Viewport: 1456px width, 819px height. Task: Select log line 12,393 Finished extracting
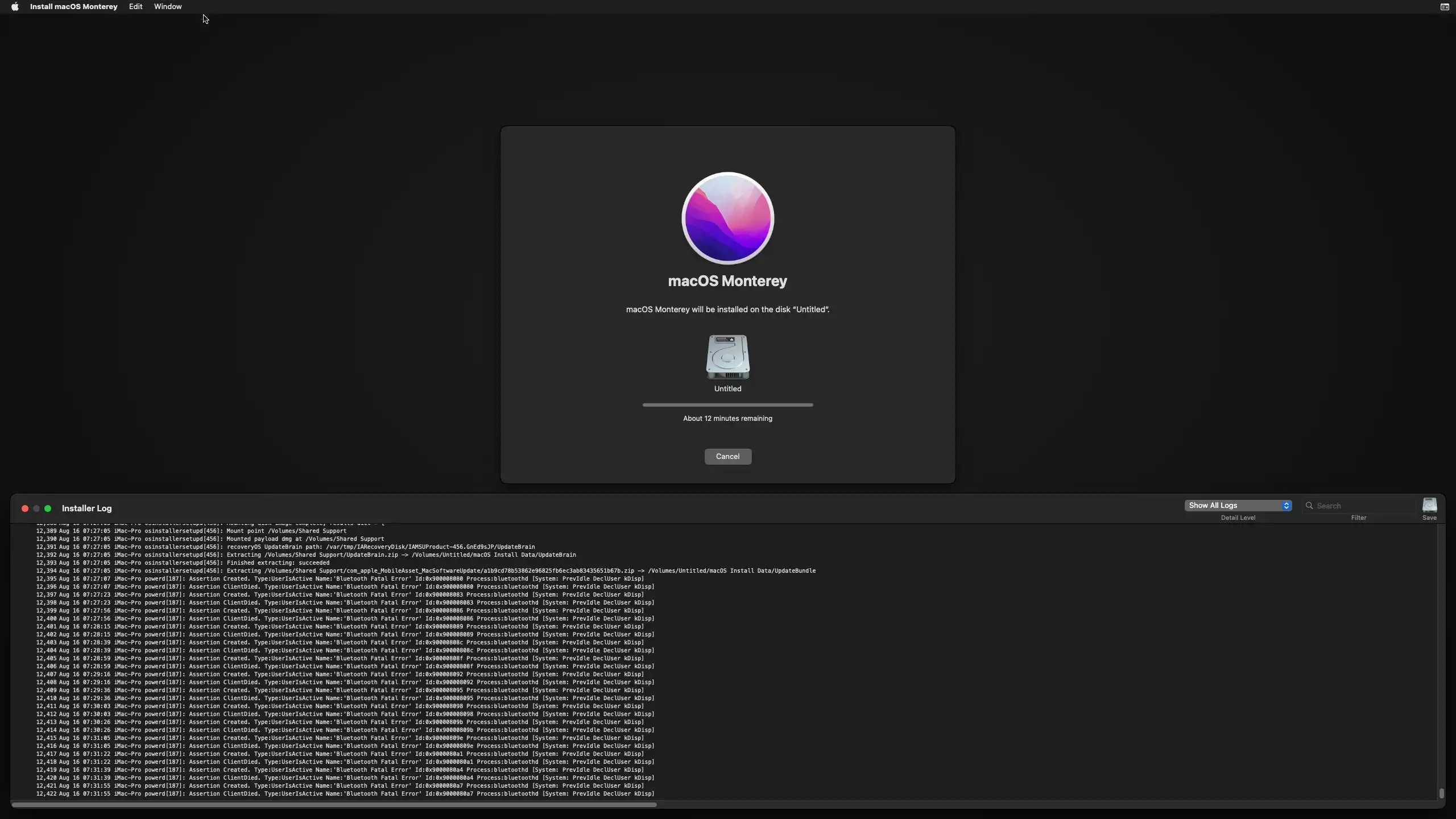point(278,562)
